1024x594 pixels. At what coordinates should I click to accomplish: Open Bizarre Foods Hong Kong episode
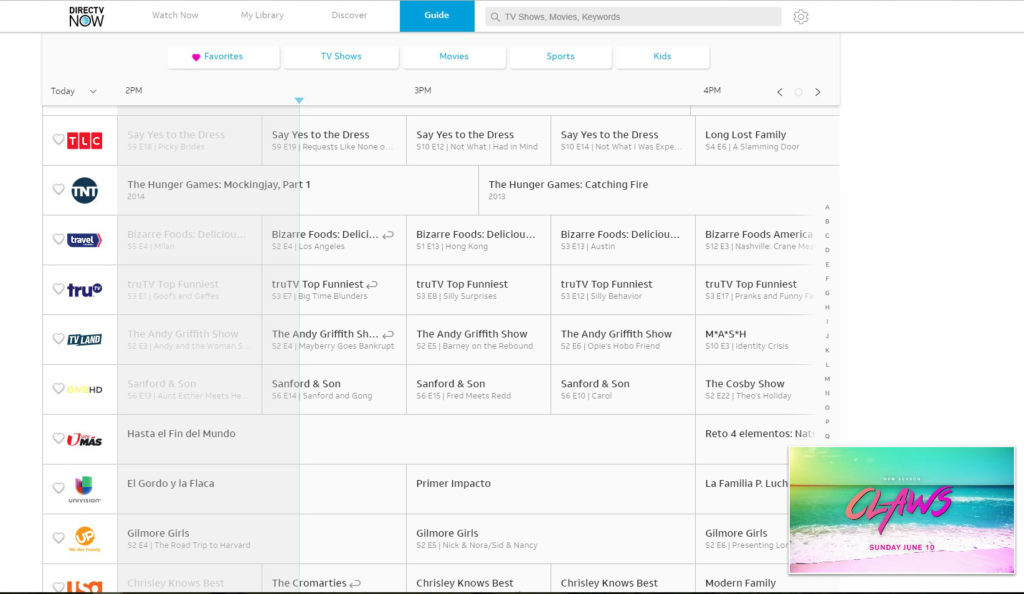(479, 240)
